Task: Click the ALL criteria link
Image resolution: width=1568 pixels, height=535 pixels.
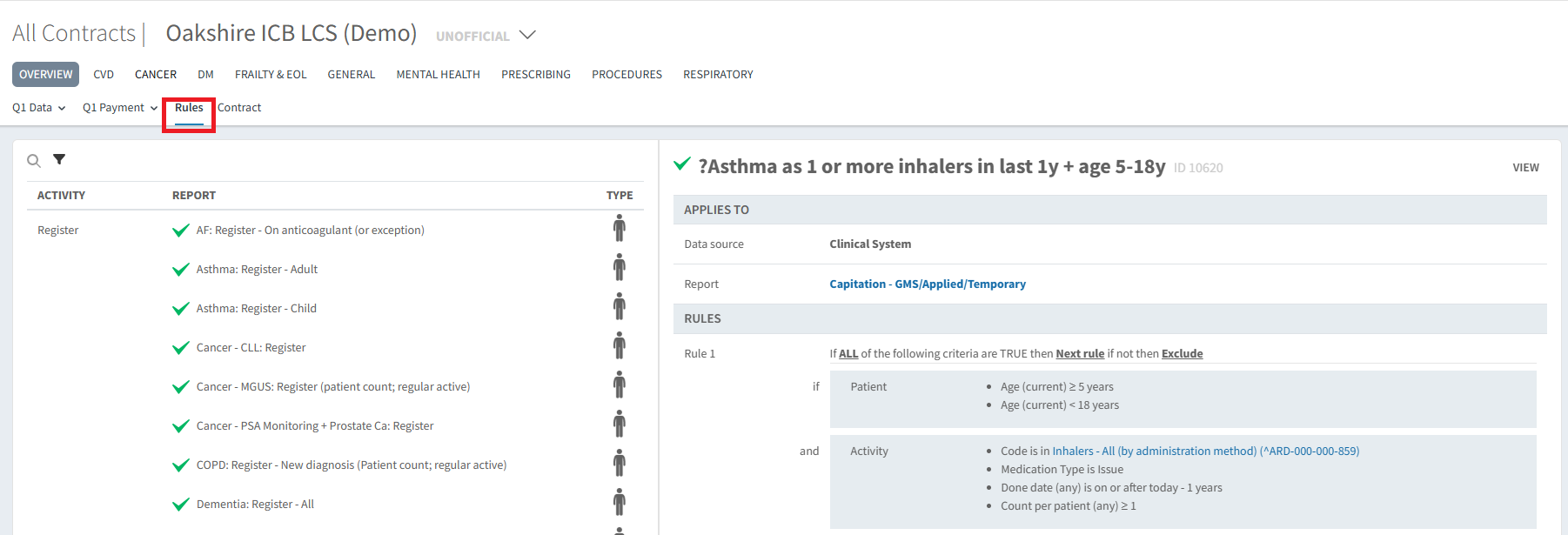Action: (x=848, y=353)
